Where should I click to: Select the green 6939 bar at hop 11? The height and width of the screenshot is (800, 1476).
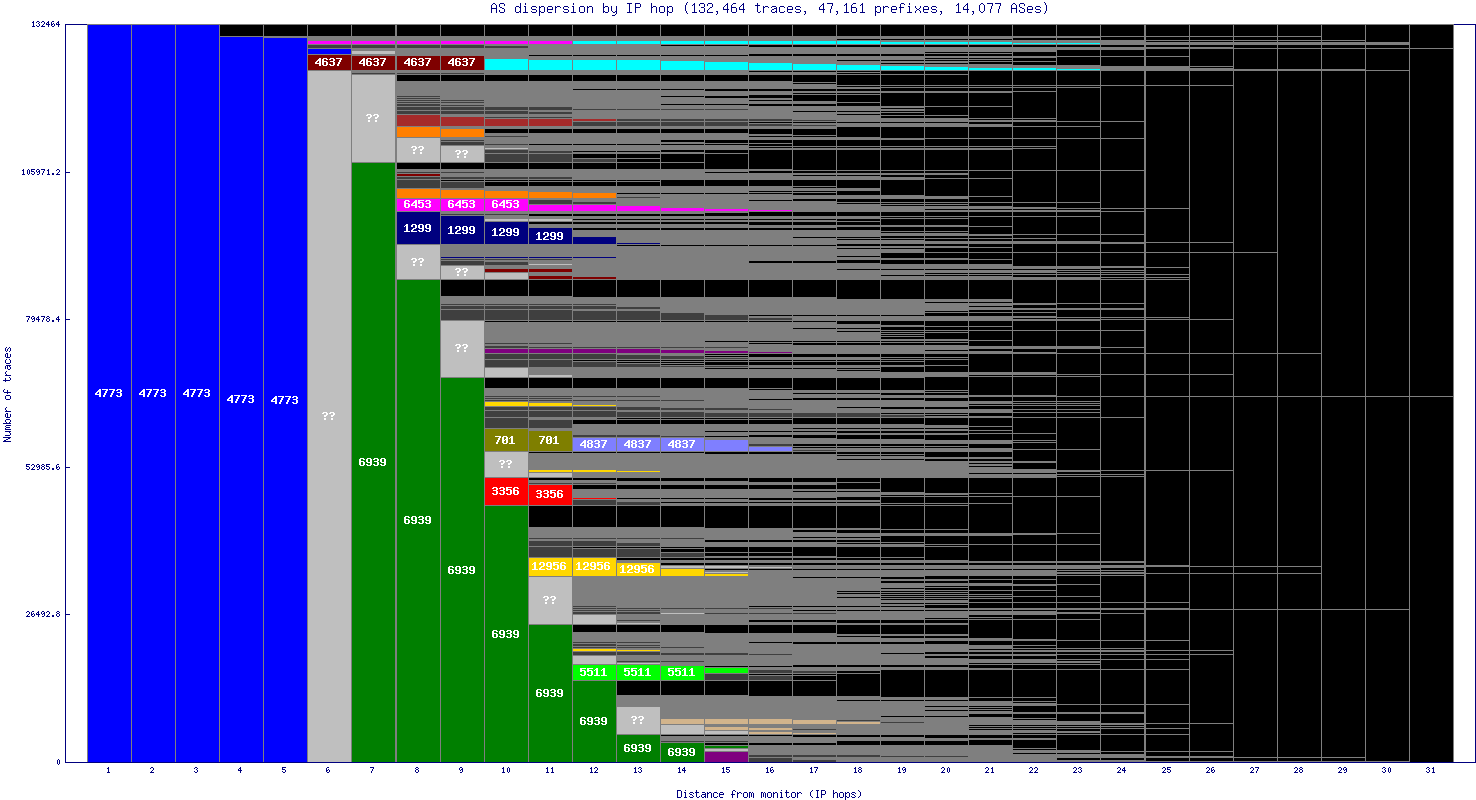click(549, 693)
